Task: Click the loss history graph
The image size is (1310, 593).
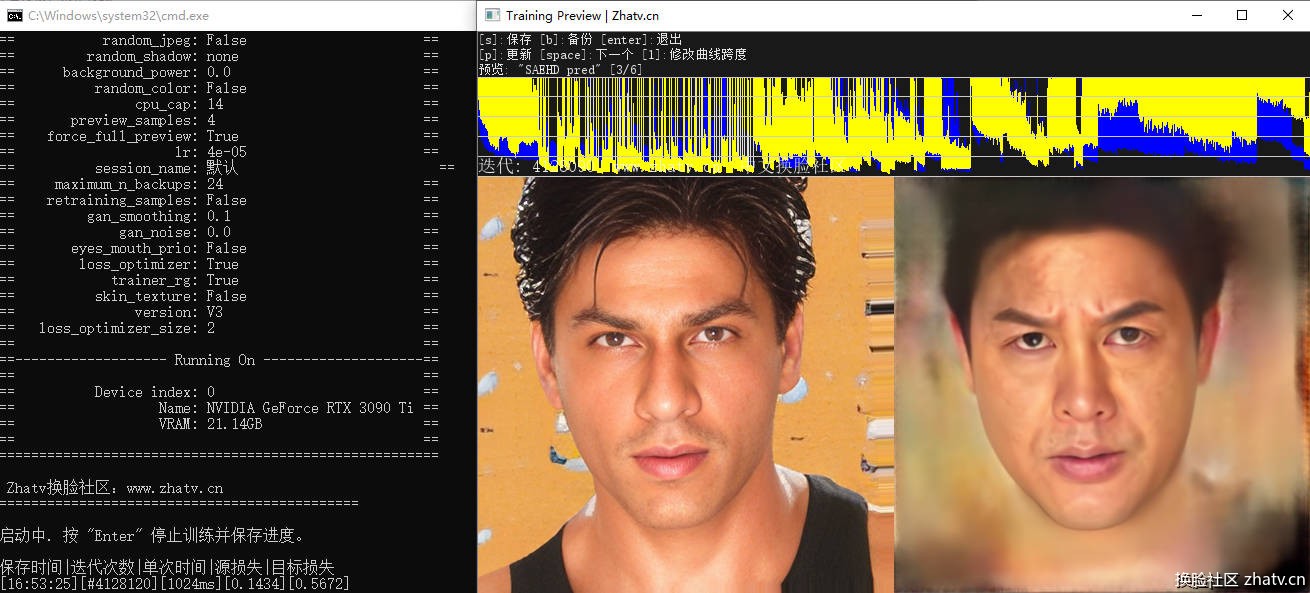Action: point(893,125)
